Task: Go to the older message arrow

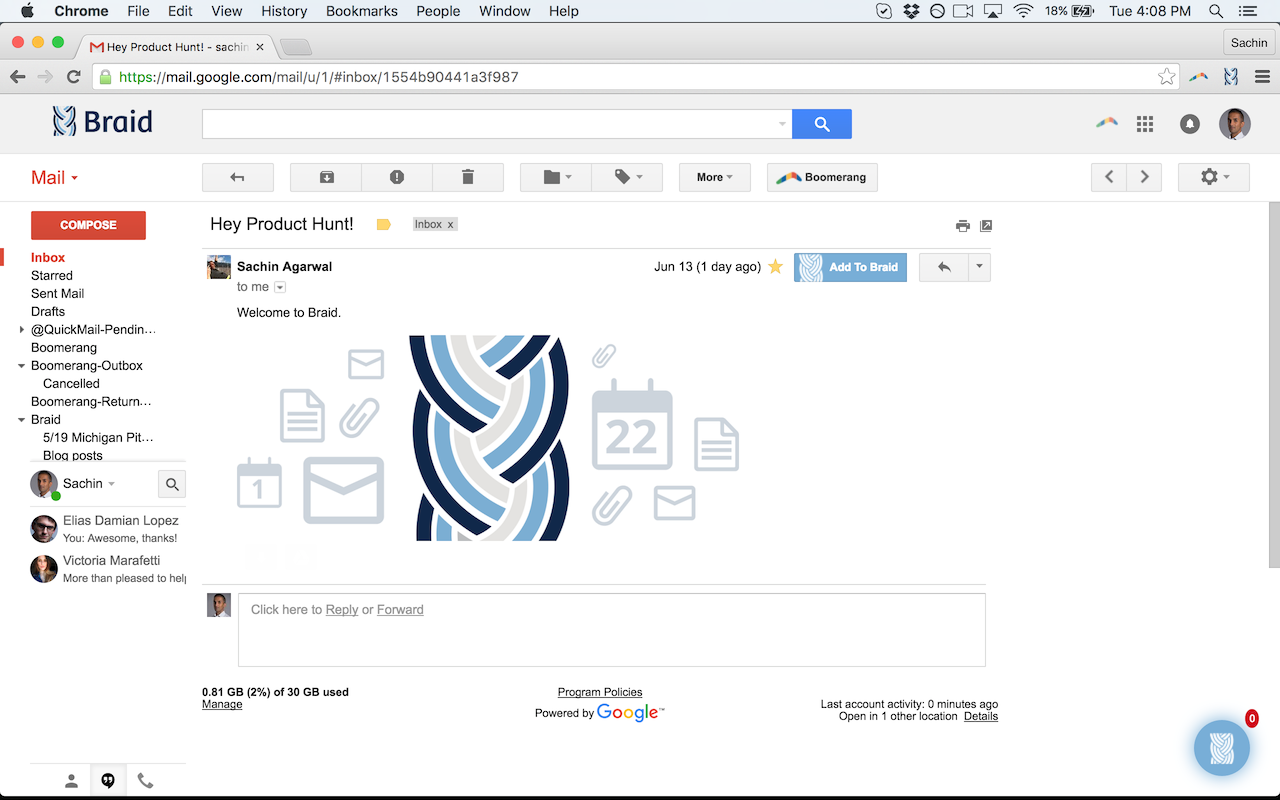Action: (1144, 177)
